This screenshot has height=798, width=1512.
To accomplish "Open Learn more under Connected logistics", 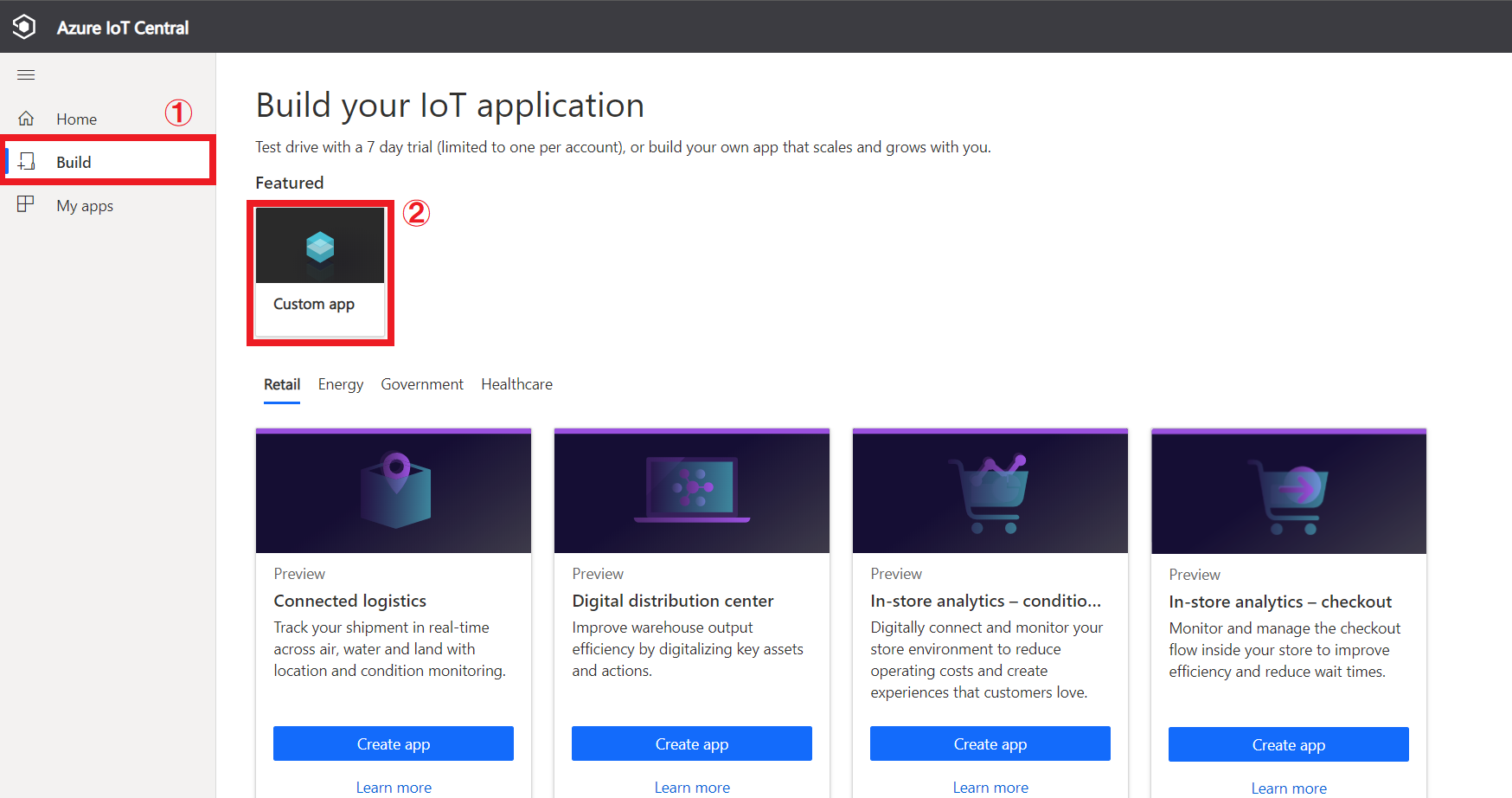I will pyautogui.click(x=394, y=788).
